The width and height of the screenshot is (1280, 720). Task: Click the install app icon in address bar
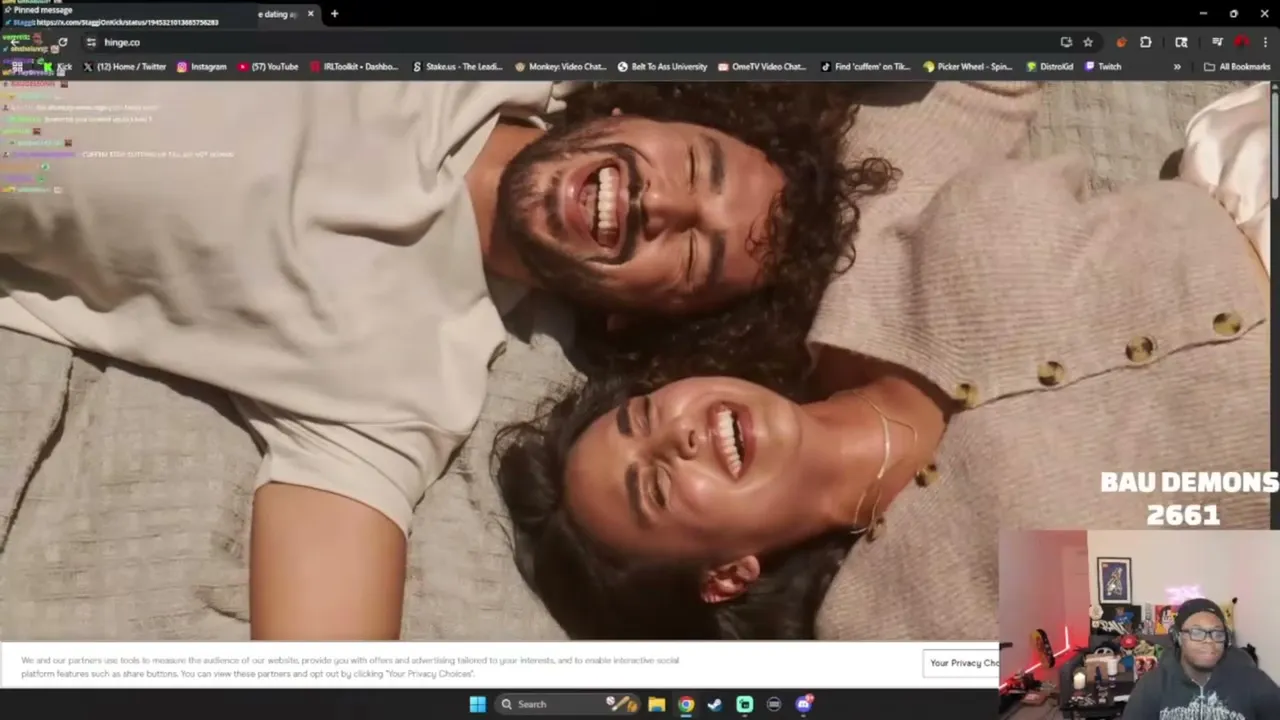(1066, 42)
